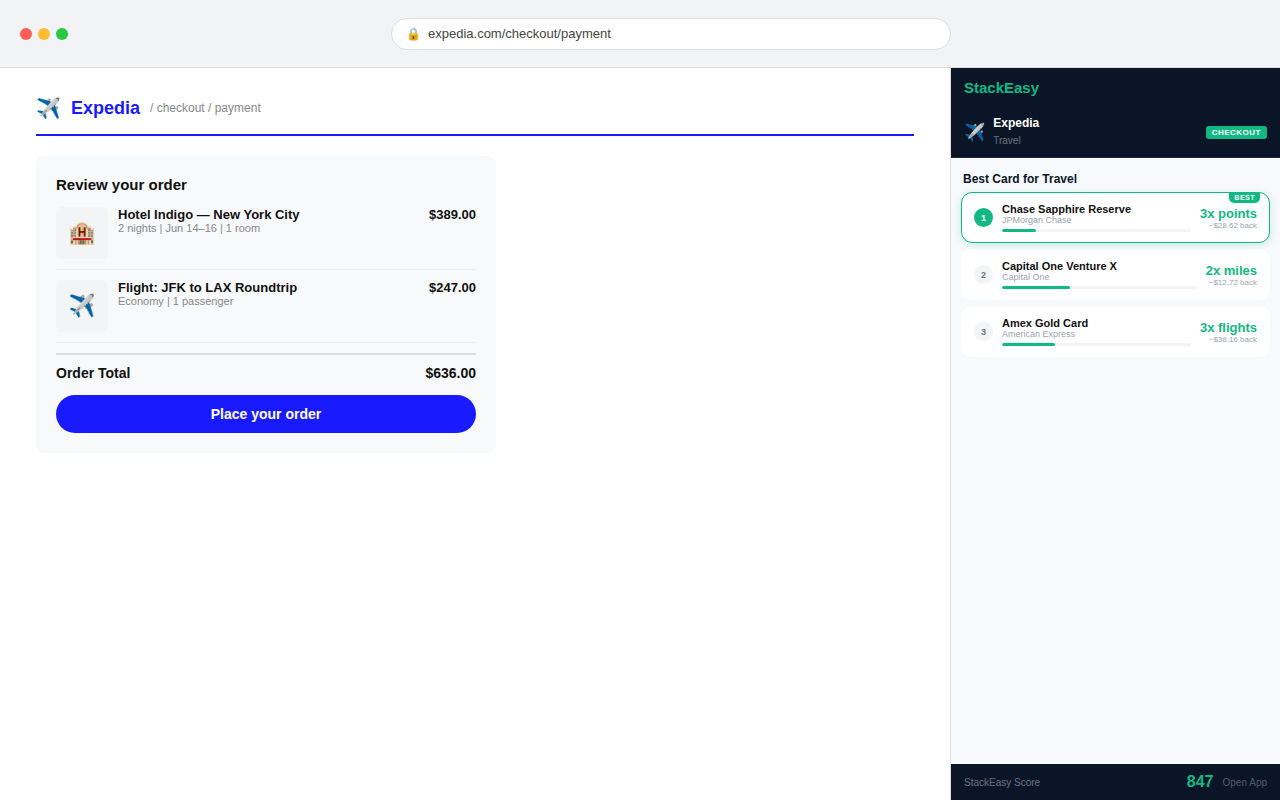The image size is (1280, 800).
Task: Click the $247.00 flight price
Action: coord(452,287)
